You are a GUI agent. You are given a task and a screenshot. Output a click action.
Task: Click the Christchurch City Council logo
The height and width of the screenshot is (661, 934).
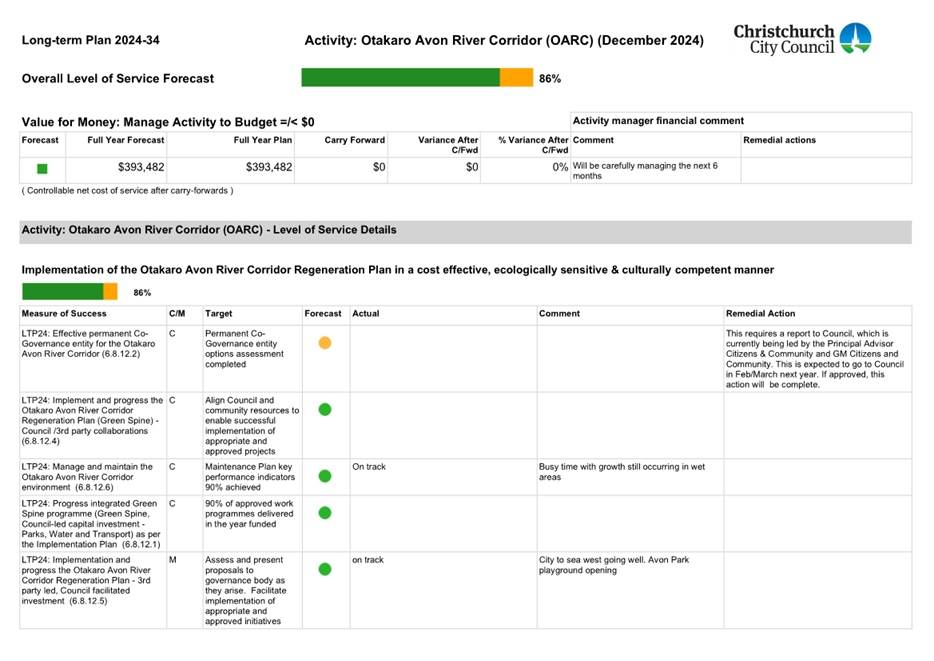[802, 40]
